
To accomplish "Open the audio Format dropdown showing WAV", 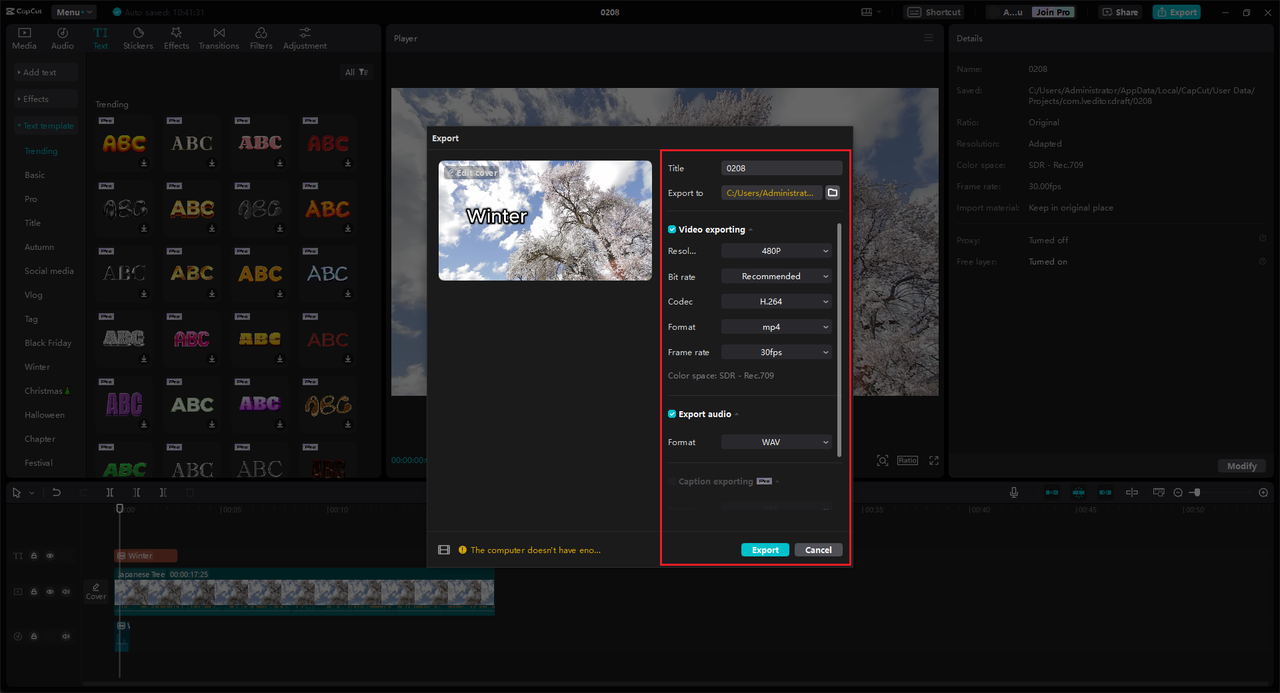I will (776, 442).
